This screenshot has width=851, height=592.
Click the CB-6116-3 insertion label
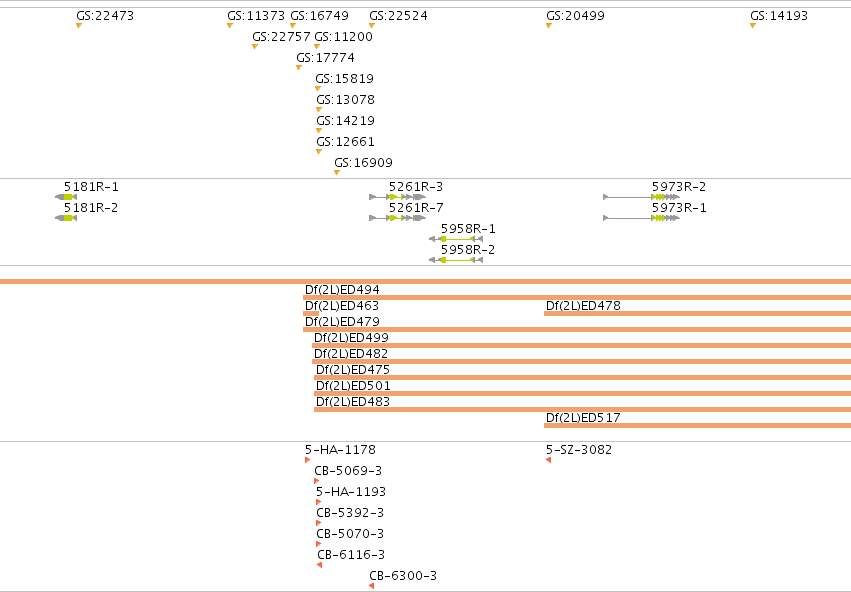(351, 555)
